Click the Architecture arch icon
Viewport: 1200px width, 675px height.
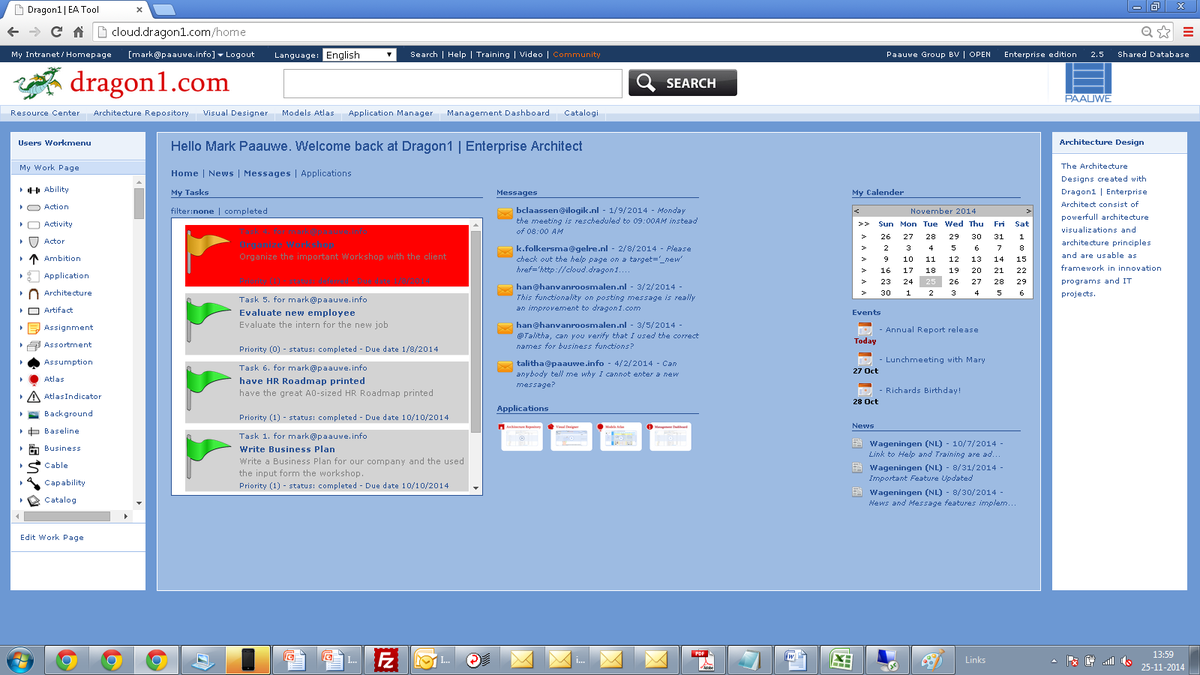pyautogui.click(x=33, y=293)
